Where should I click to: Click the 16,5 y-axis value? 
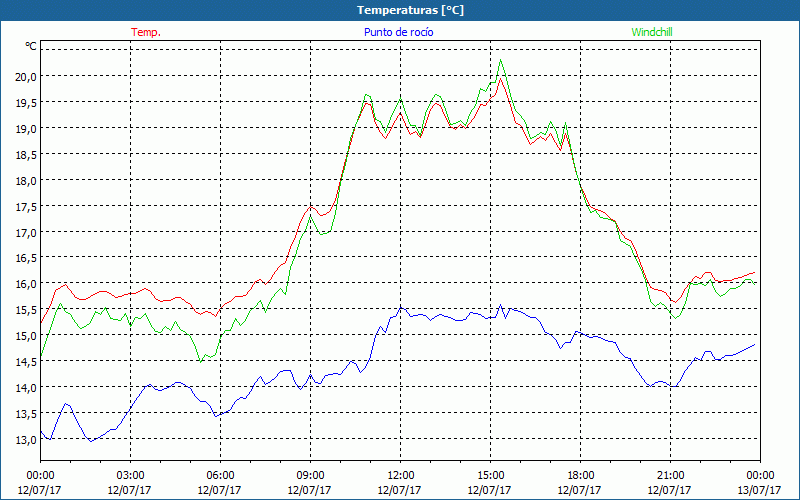pyautogui.click(x=27, y=258)
